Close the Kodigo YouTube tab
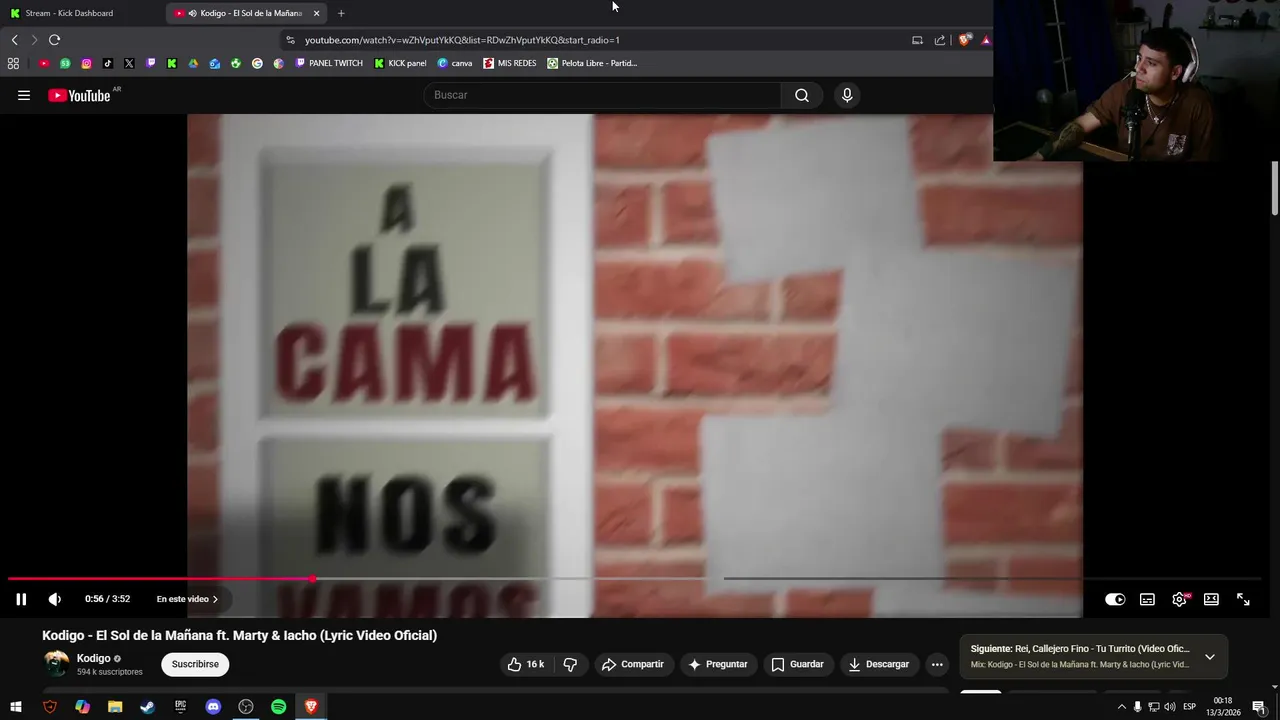 316,13
